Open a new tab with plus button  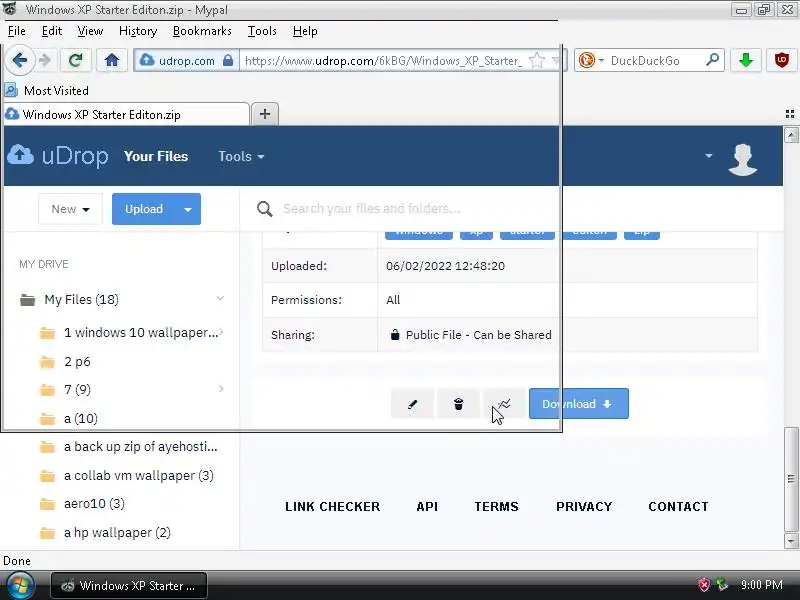click(264, 114)
